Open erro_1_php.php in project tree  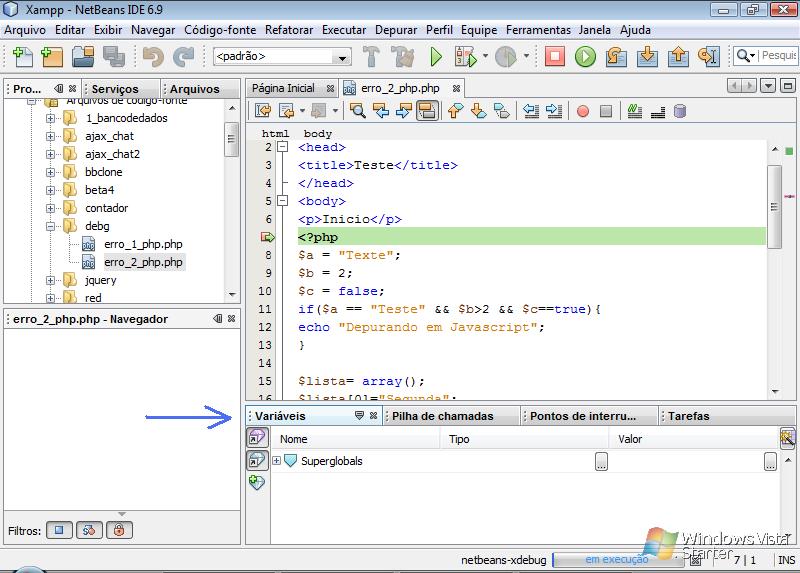pyautogui.click(x=143, y=244)
